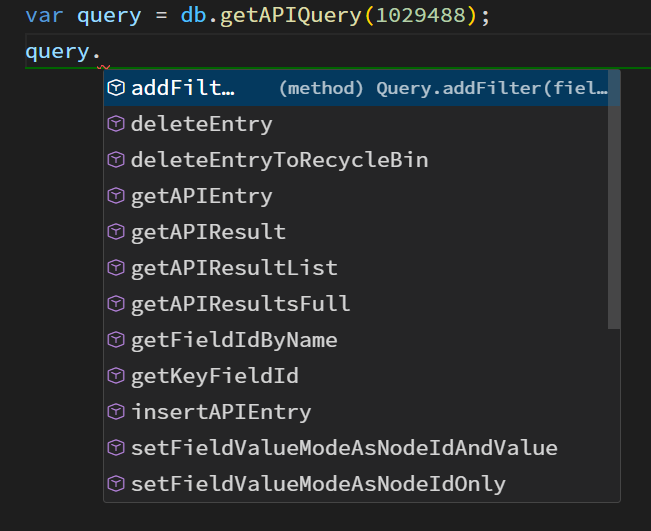
Task: Click the suggestion list vertical scrollbar
Action: click(614, 200)
